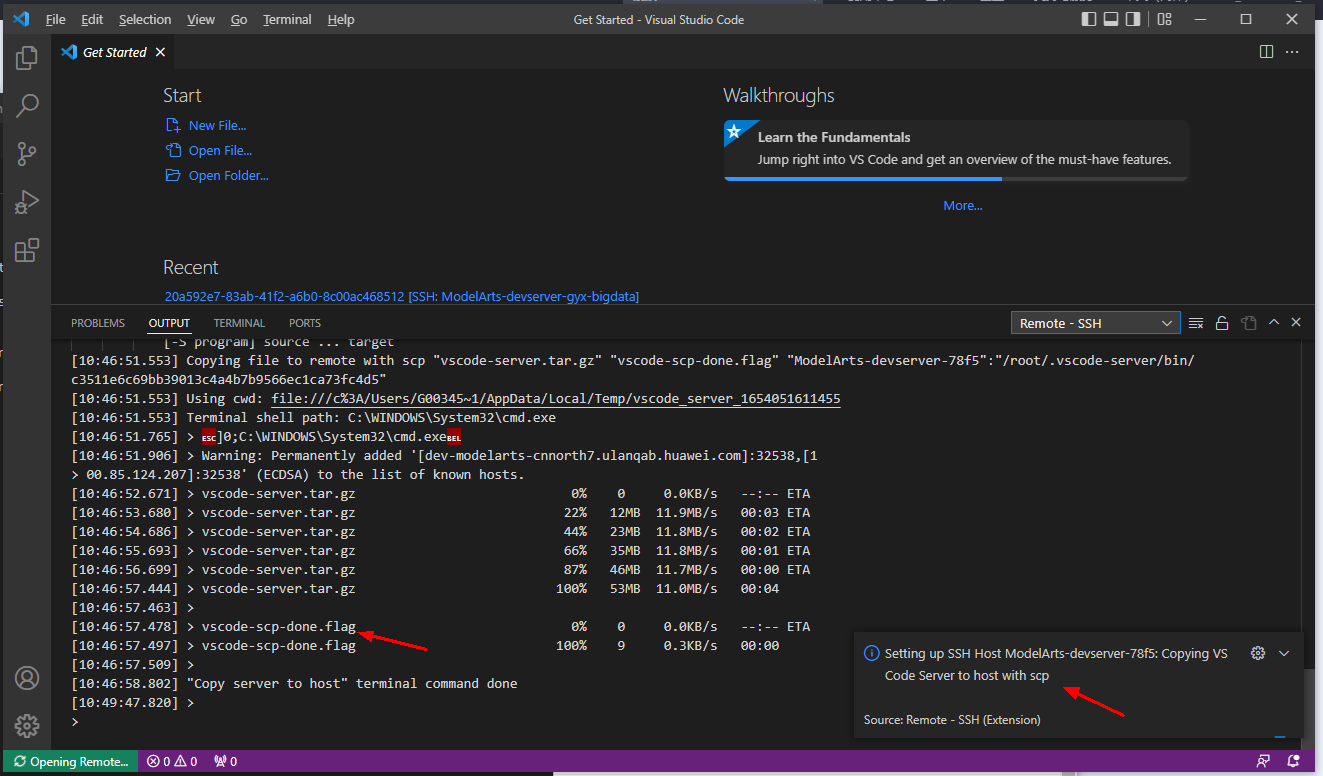1323x776 pixels.
Task: Click the notification message about copying VS Code Server
Action: [1056, 664]
